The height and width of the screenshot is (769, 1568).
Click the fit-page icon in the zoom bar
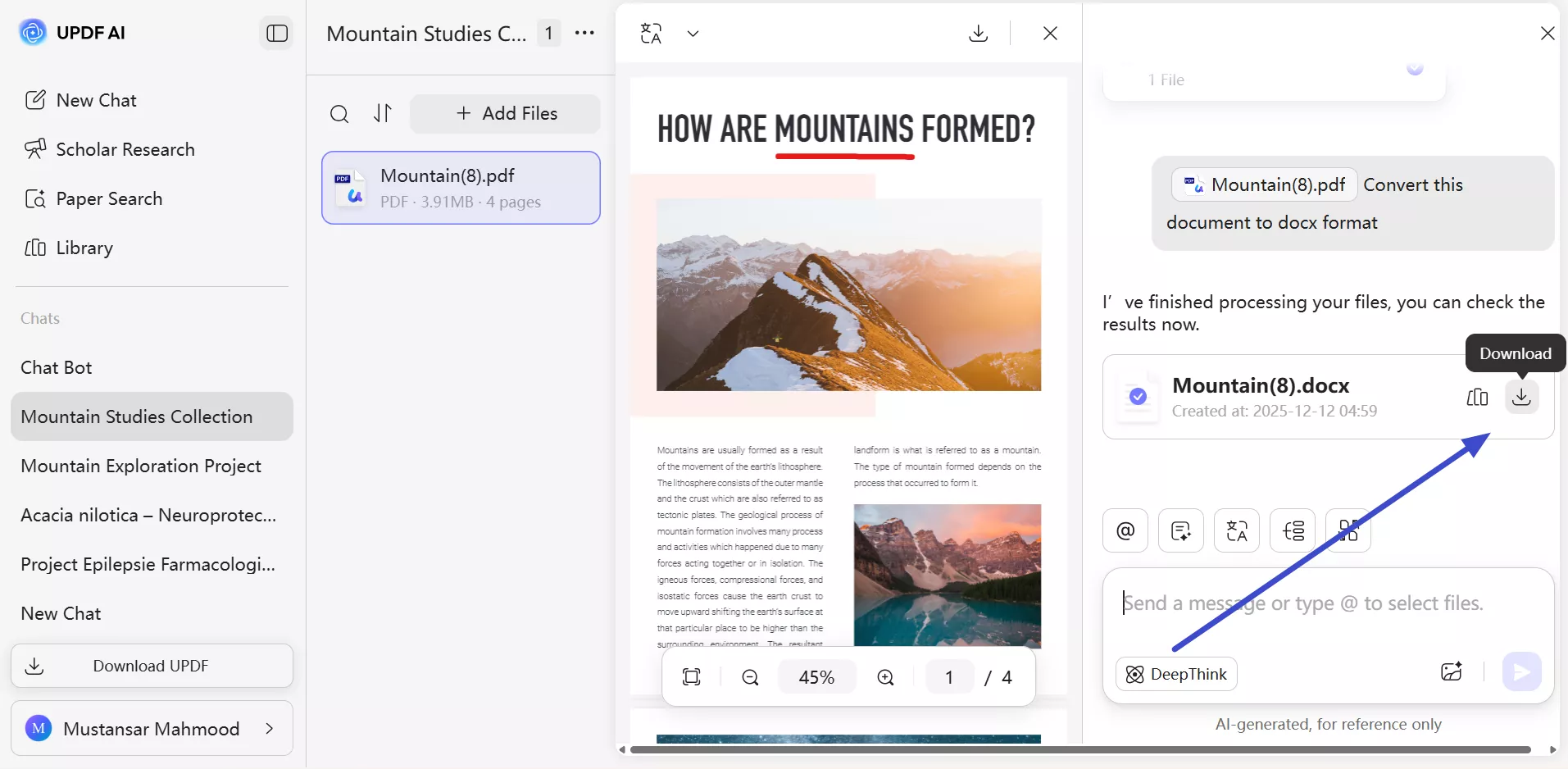(x=692, y=677)
